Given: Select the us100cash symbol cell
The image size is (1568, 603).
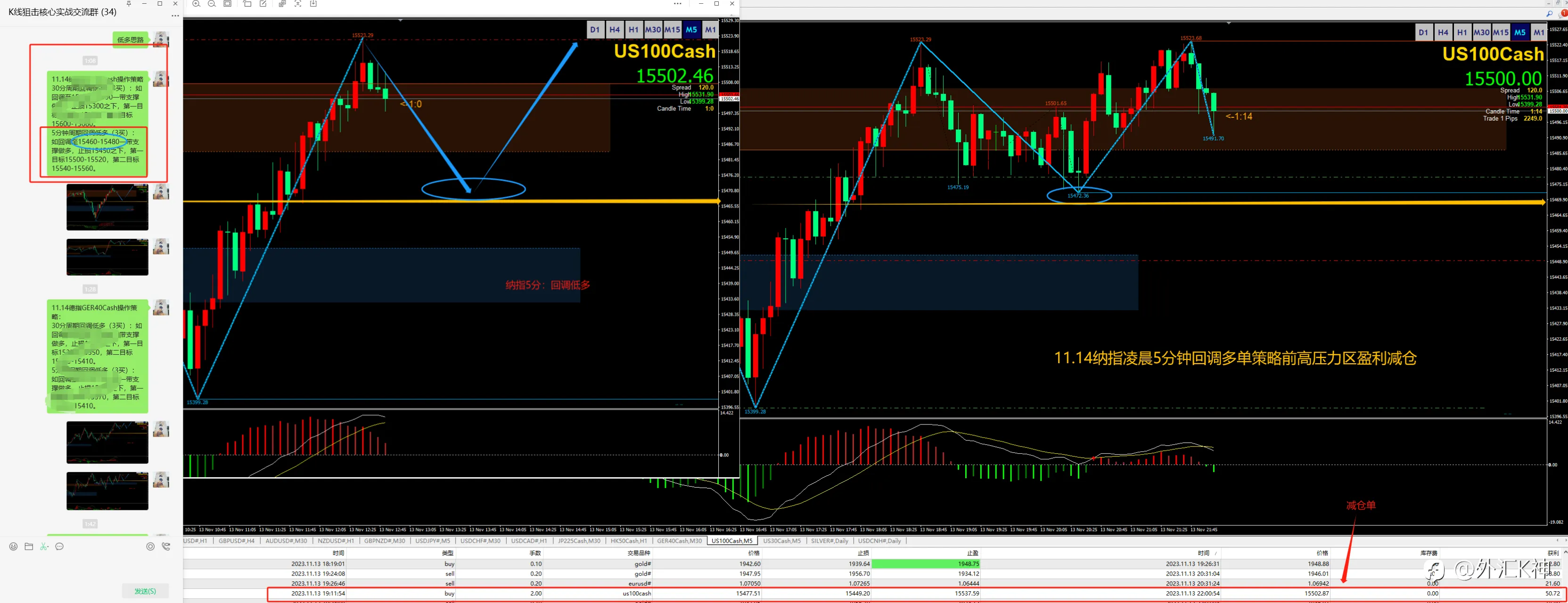Looking at the screenshot, I should click(x=636, y=593).
